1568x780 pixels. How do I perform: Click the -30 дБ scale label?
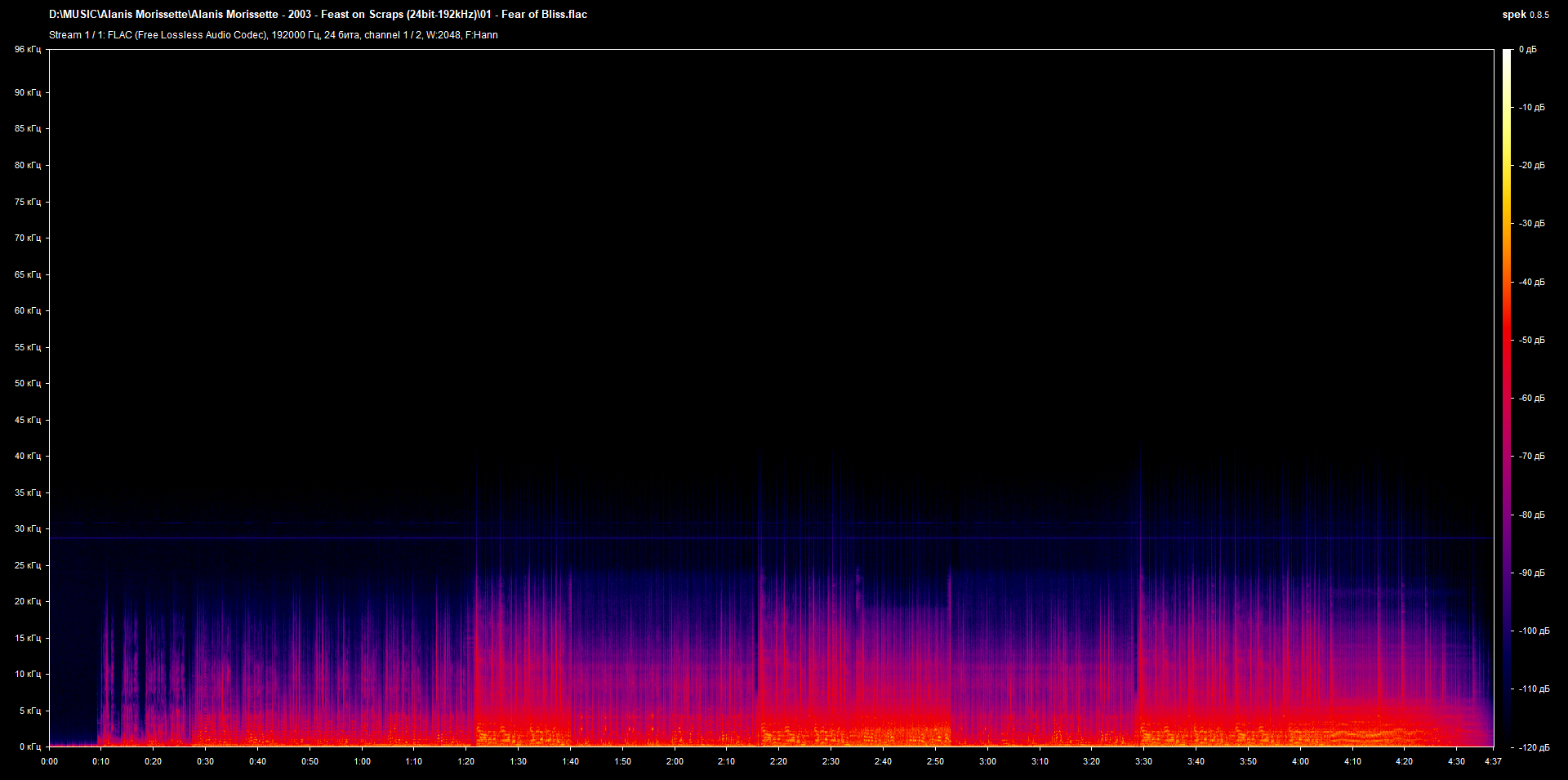point(1530,223)
